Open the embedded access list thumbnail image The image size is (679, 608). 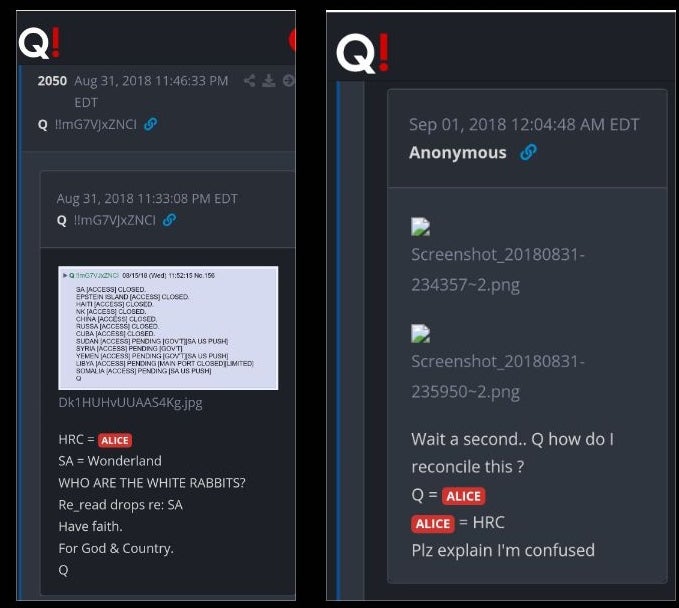click(x=168, y=328)
